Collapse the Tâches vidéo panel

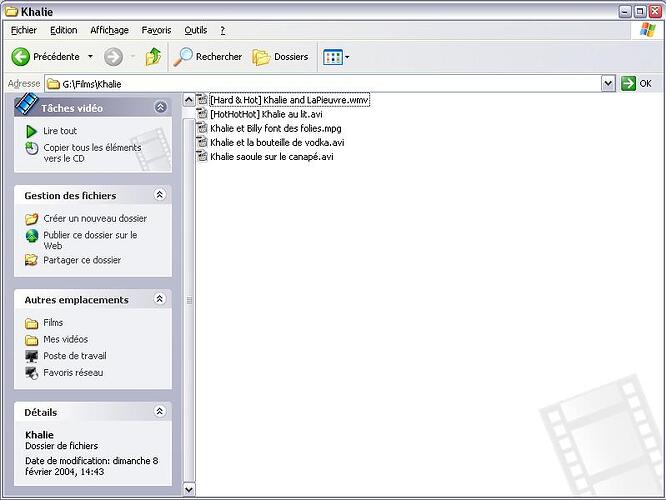click(160, 107)
